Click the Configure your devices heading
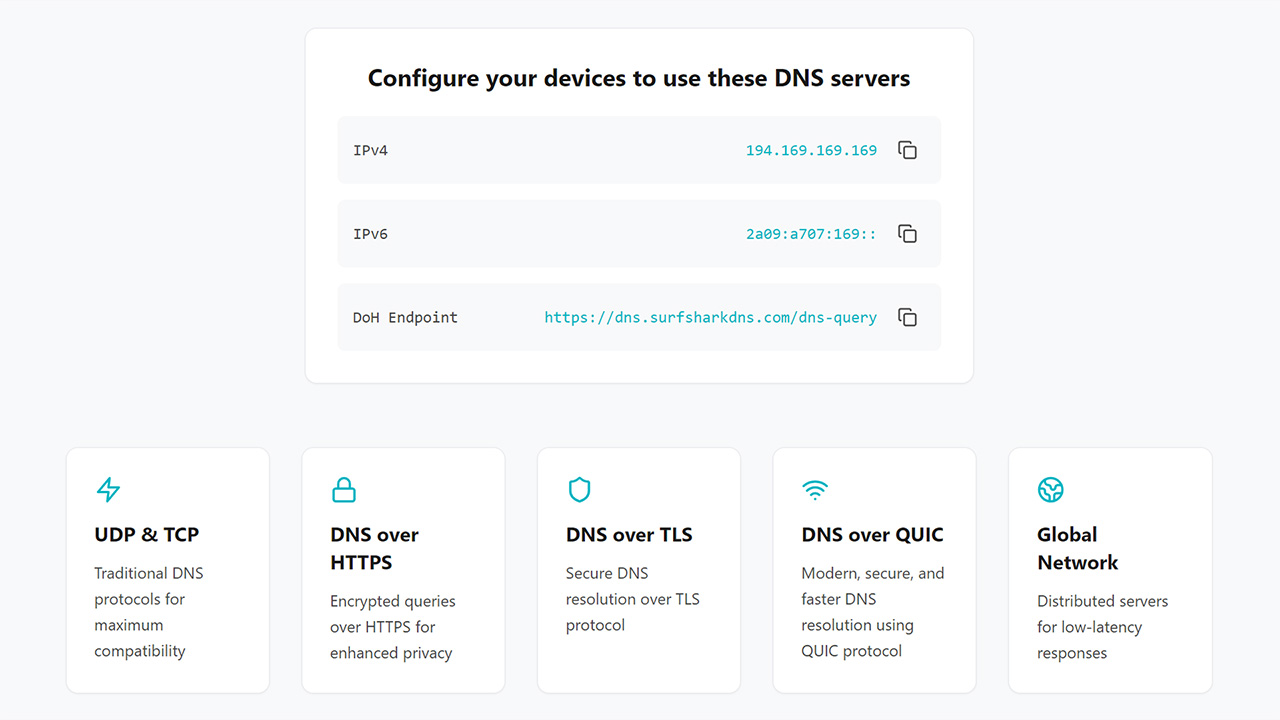 pos(639,78)
